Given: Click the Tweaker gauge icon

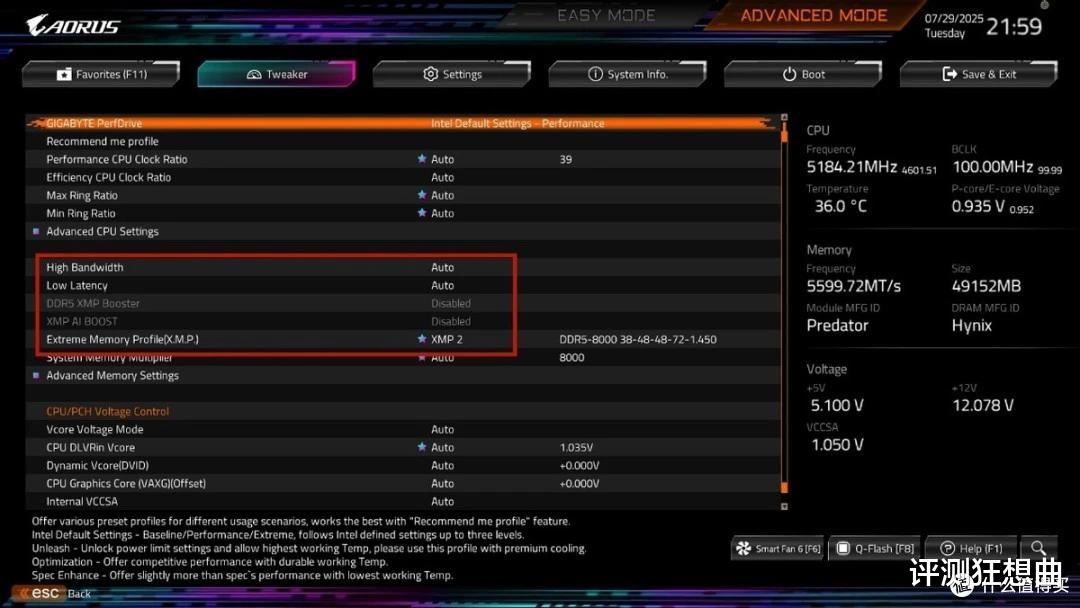Looking at the screenshot, I should point(253,74).
